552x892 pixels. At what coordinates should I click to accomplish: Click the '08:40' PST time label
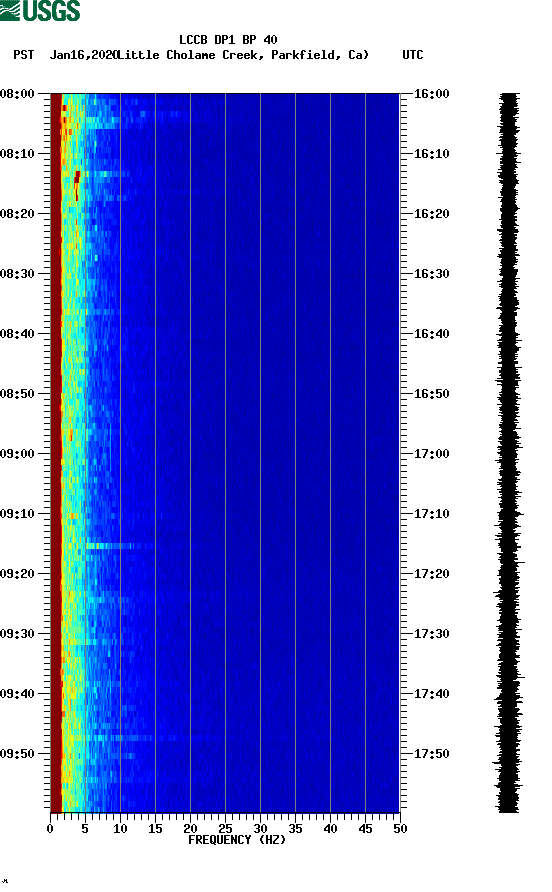[18, 334]
